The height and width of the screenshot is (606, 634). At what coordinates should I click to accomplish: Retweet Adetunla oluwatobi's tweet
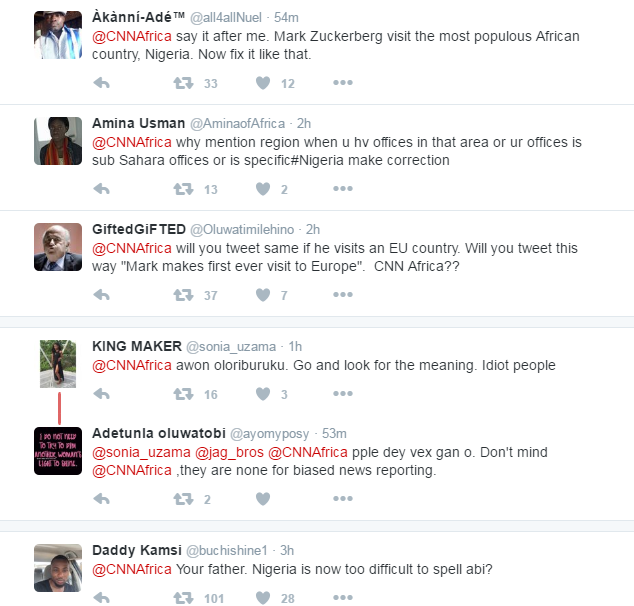(x=183, y=500)
